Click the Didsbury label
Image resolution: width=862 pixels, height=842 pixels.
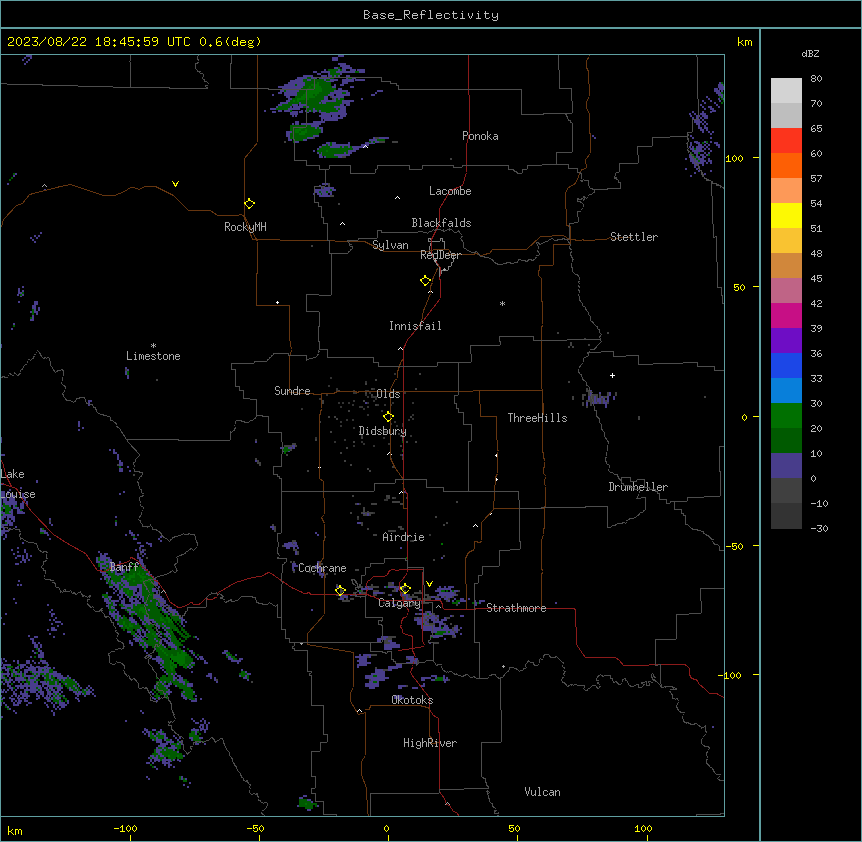[383, 431]
